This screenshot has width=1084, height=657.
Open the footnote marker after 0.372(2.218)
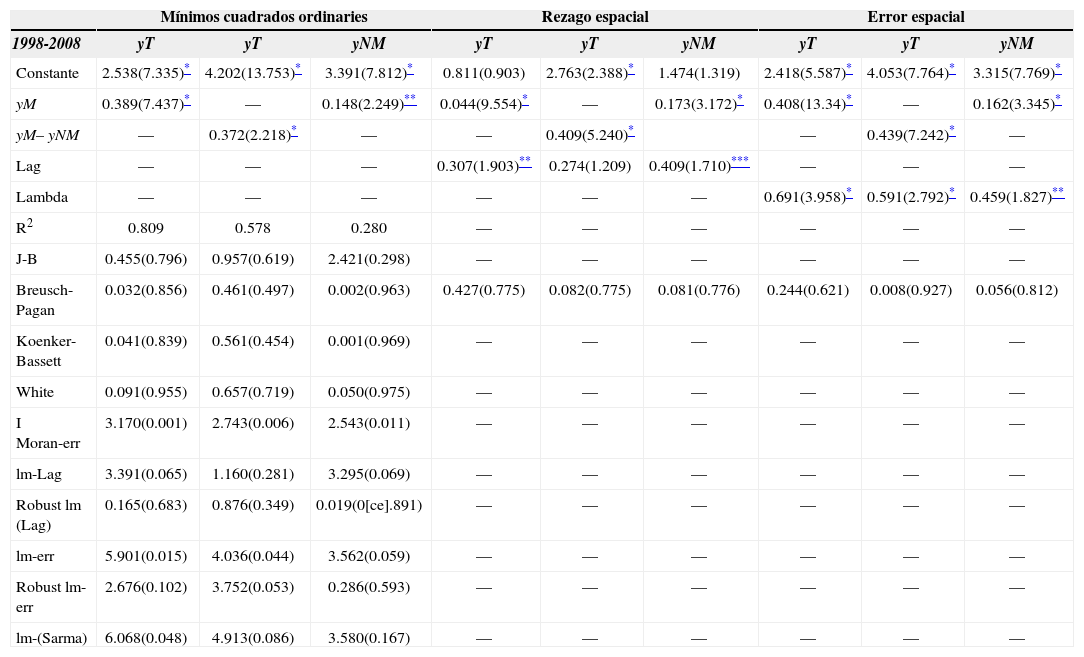[294, 131]
